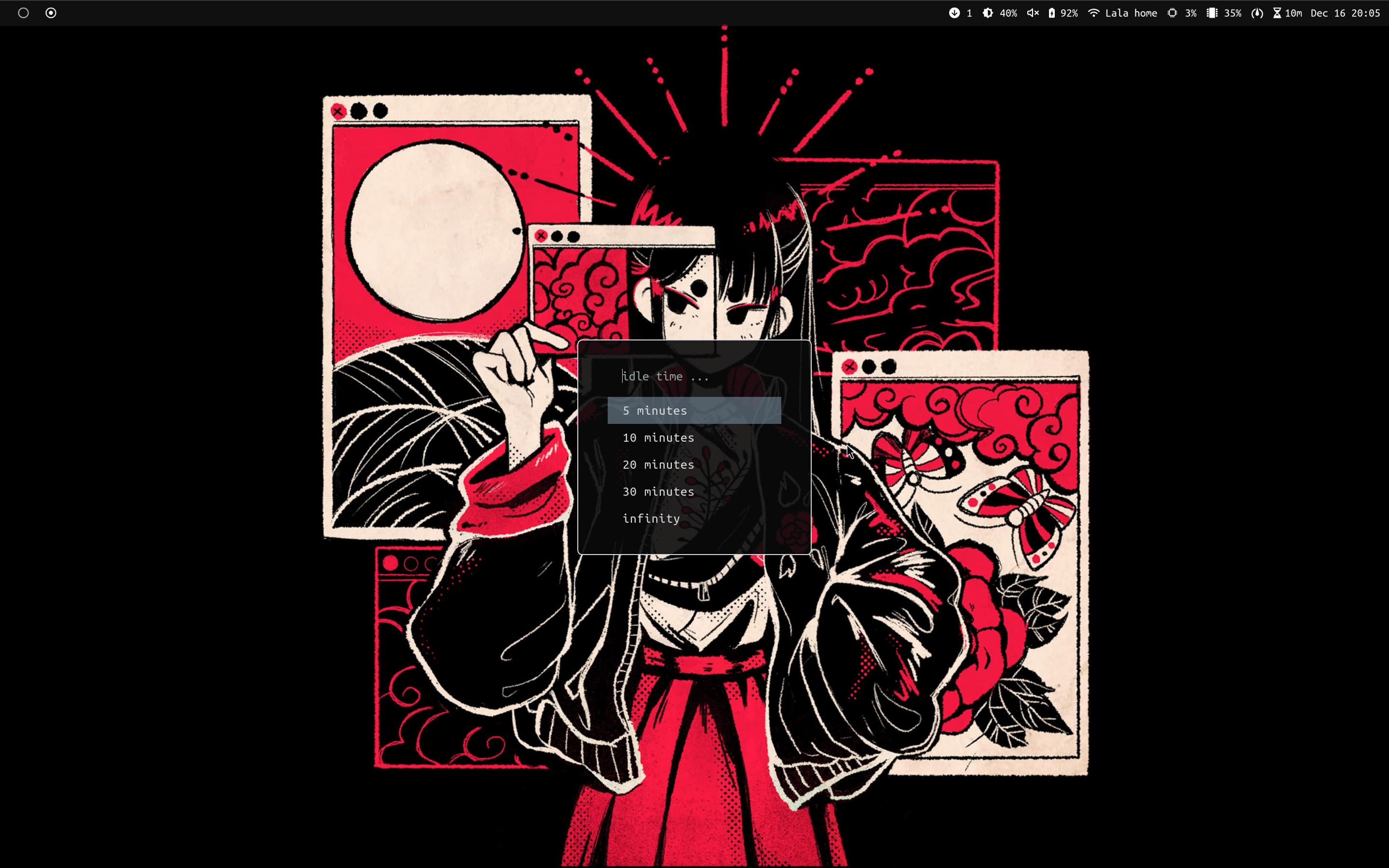Viewport: 1389px width, 868px height.
Task: Click the hourglass idle timer icon showing 10m
Action: [x=1277, y=13]
